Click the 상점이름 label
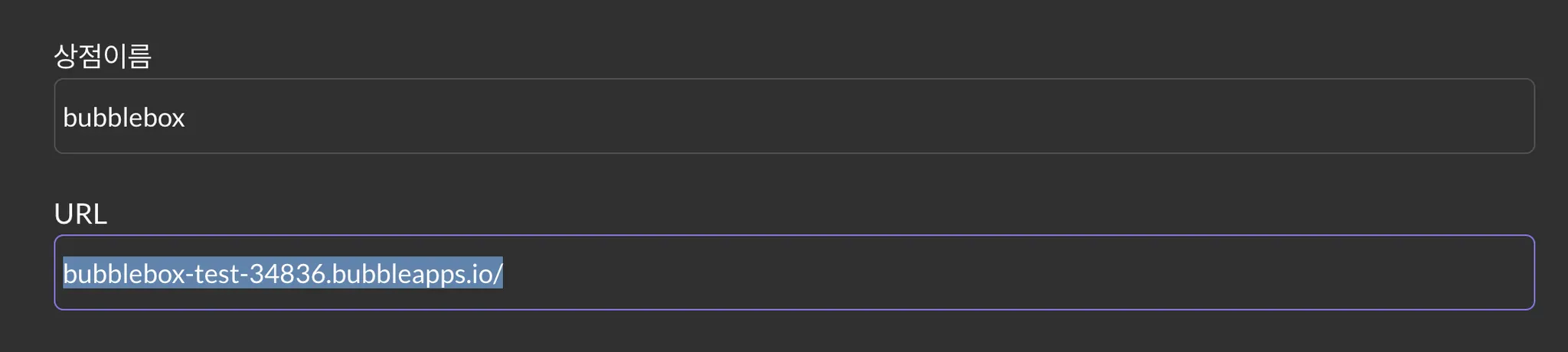1568x352 pixels. click(103, 56)
